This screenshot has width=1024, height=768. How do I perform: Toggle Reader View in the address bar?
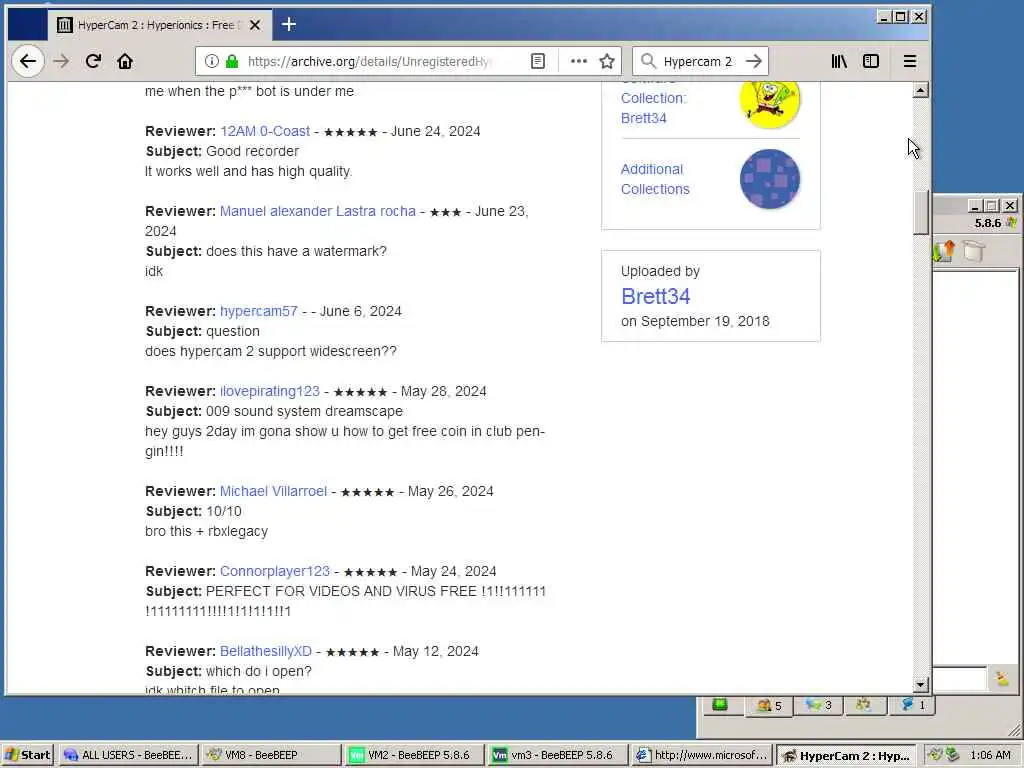537,61
